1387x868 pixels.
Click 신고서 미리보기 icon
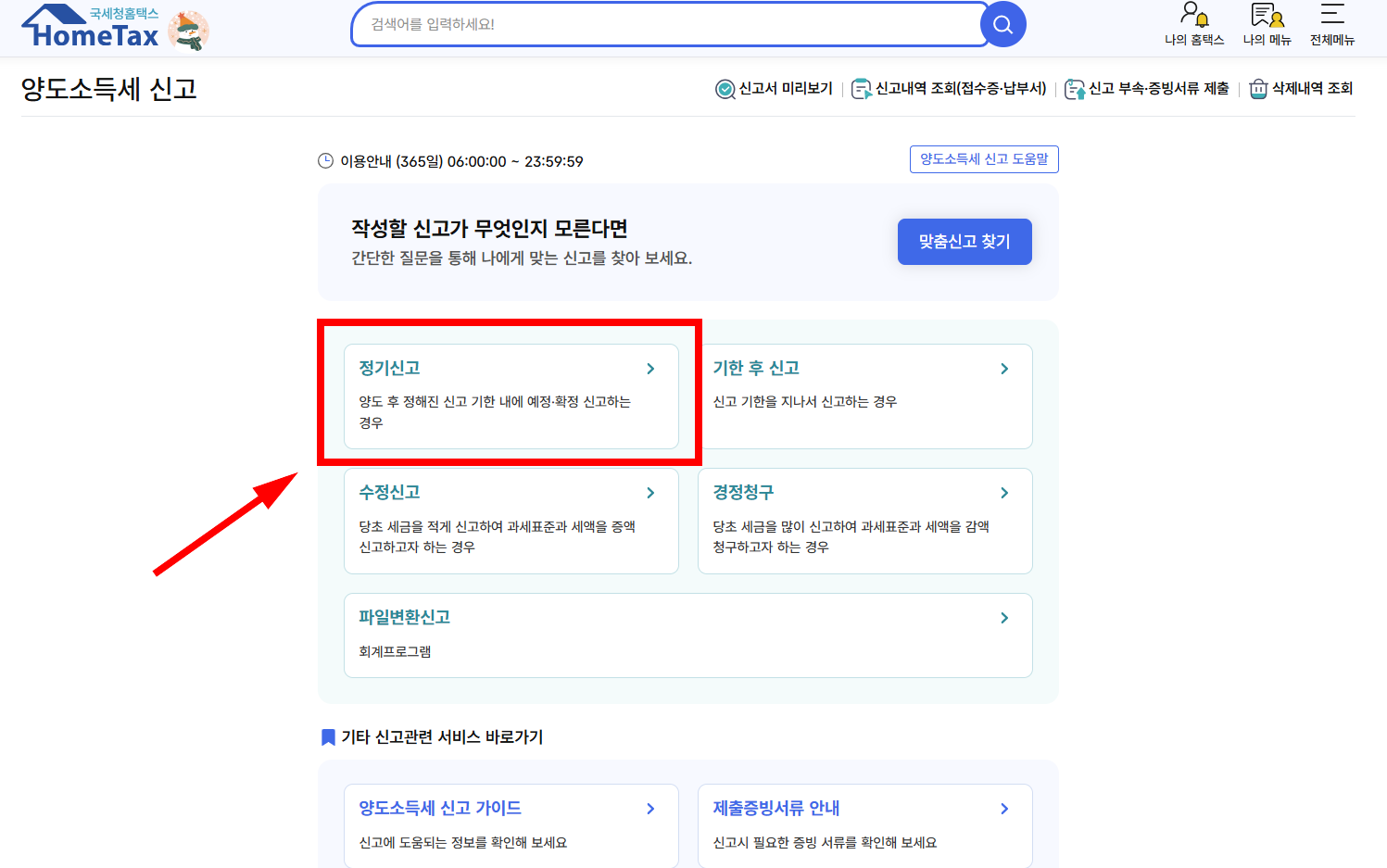point(725,89)
